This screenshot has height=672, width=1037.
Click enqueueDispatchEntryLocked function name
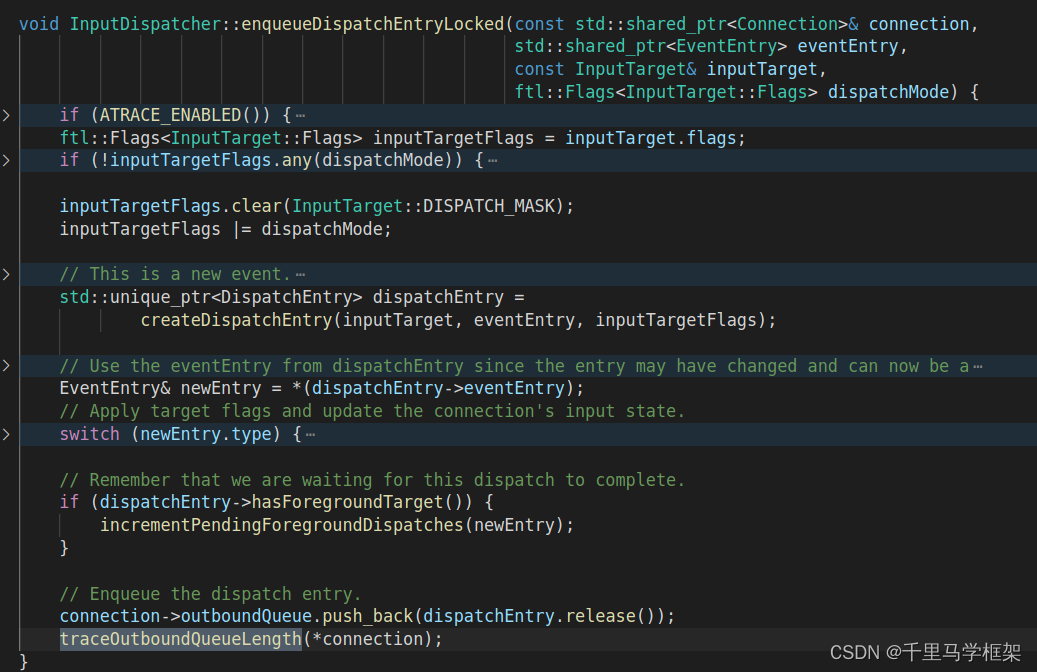tap(373, 24)
